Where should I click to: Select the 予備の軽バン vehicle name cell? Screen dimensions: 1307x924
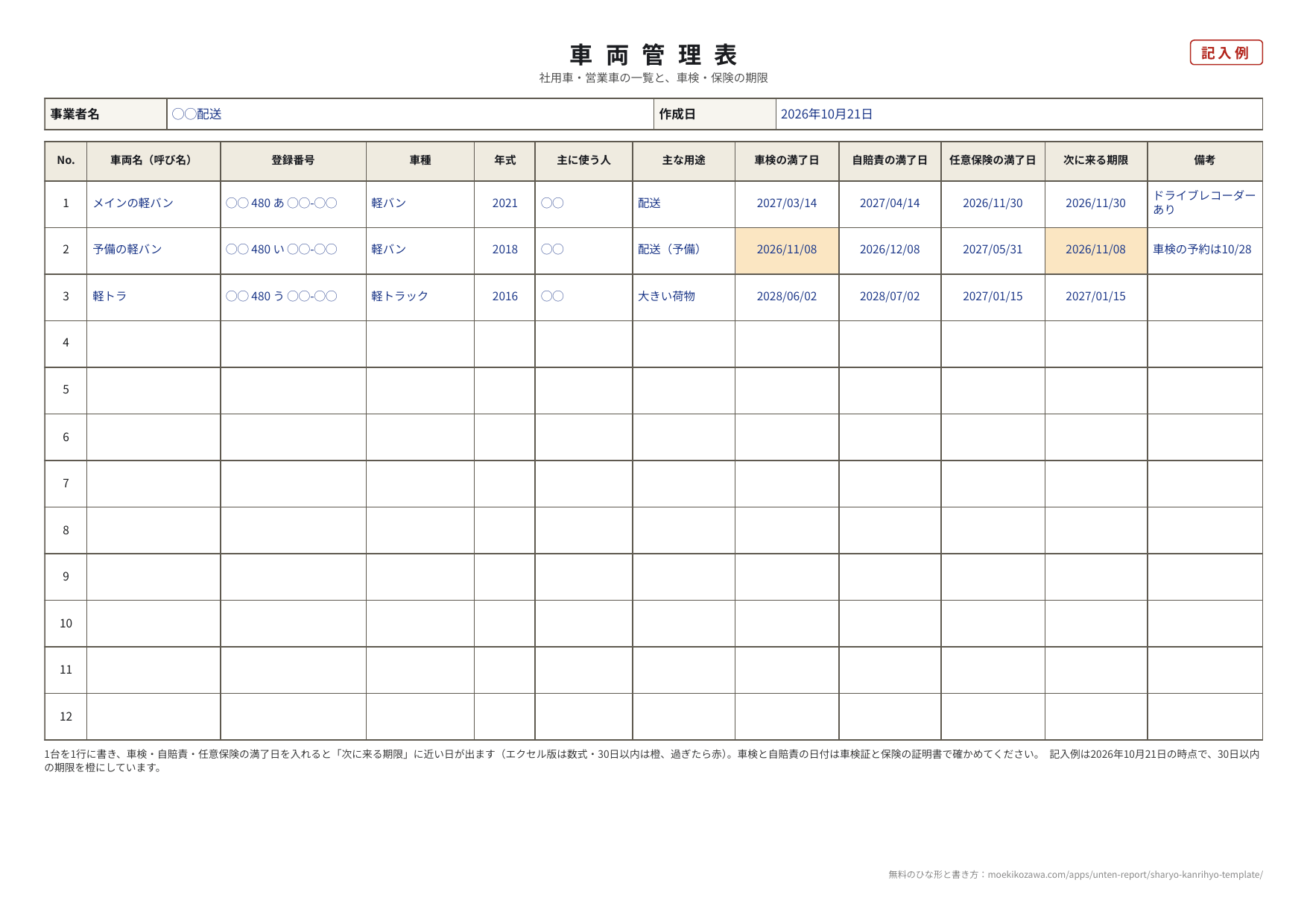(x=154, y=250)
